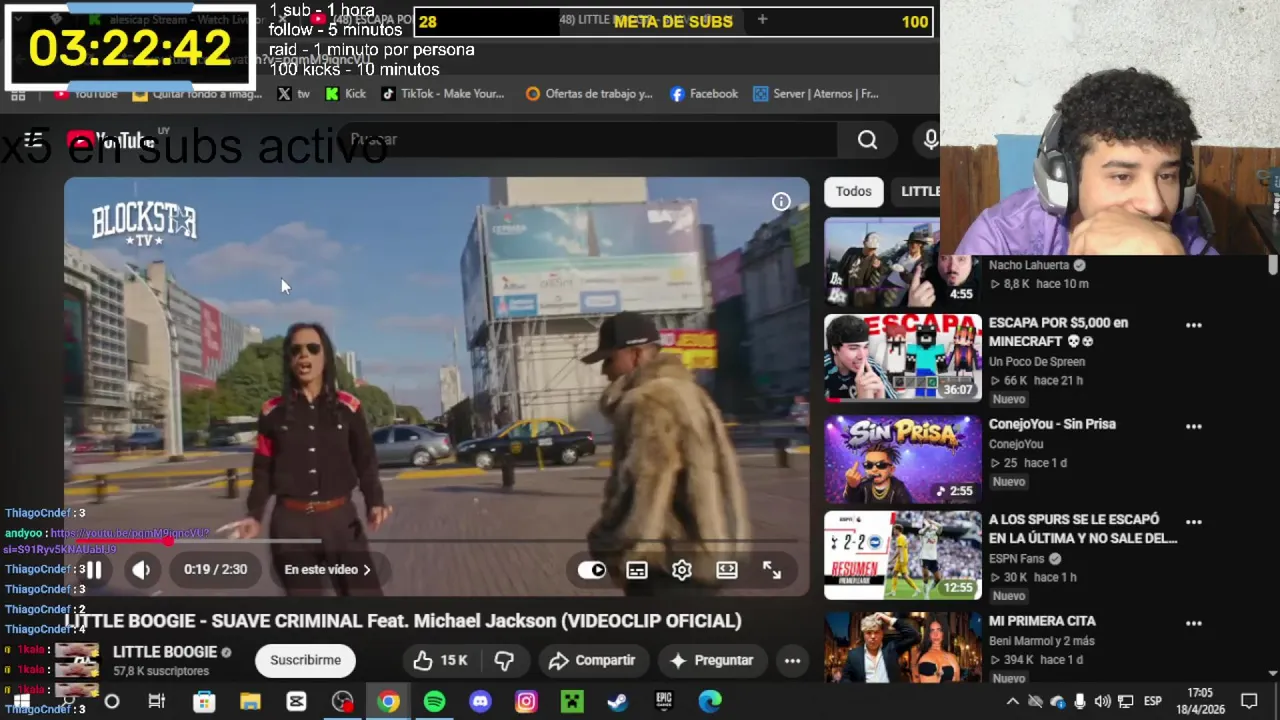Screen dimensions: 1280x720
Task: Open the 'A LOS SPURS SE LE ESCAPÓ' title
Action: 1083,529
